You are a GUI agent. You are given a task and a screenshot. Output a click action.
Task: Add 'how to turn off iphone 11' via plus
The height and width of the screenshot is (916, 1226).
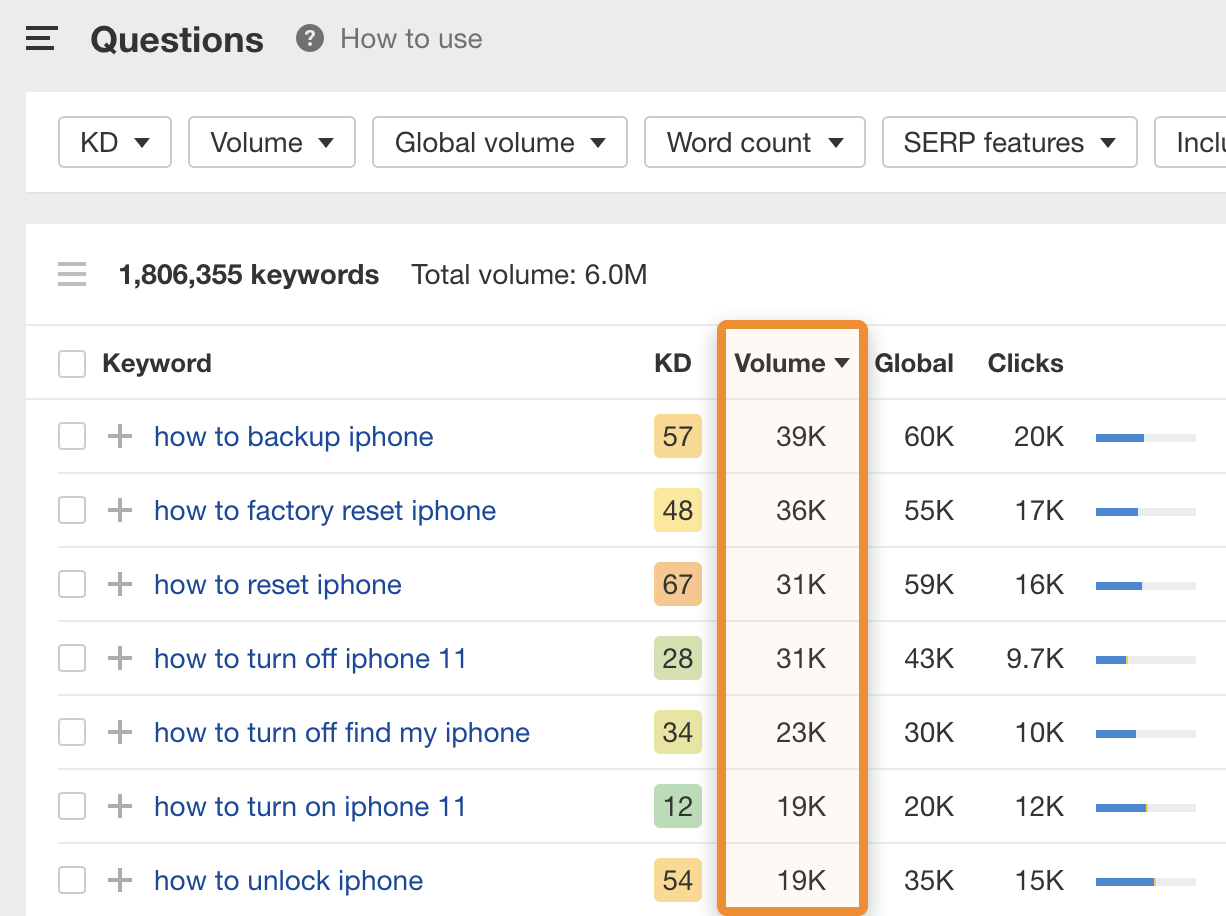120,659
